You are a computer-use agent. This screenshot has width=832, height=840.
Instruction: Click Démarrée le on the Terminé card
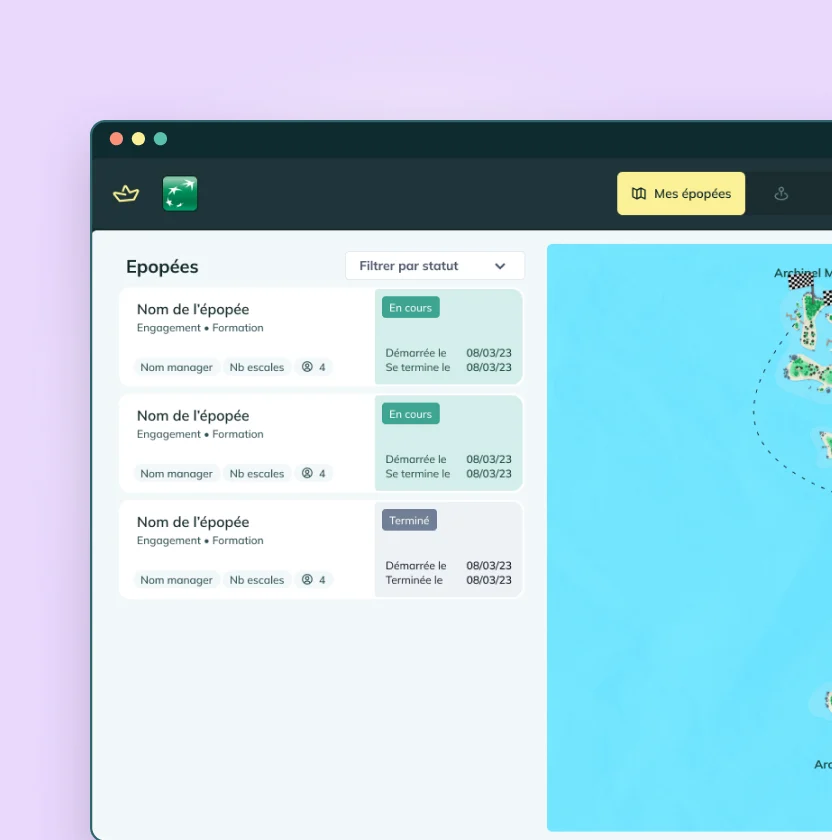(x=416, y=566)
